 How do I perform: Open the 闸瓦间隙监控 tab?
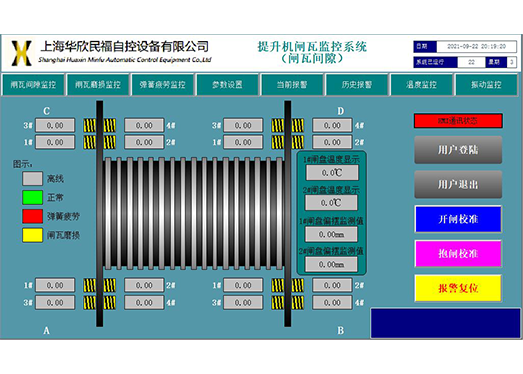click(33, 85)
